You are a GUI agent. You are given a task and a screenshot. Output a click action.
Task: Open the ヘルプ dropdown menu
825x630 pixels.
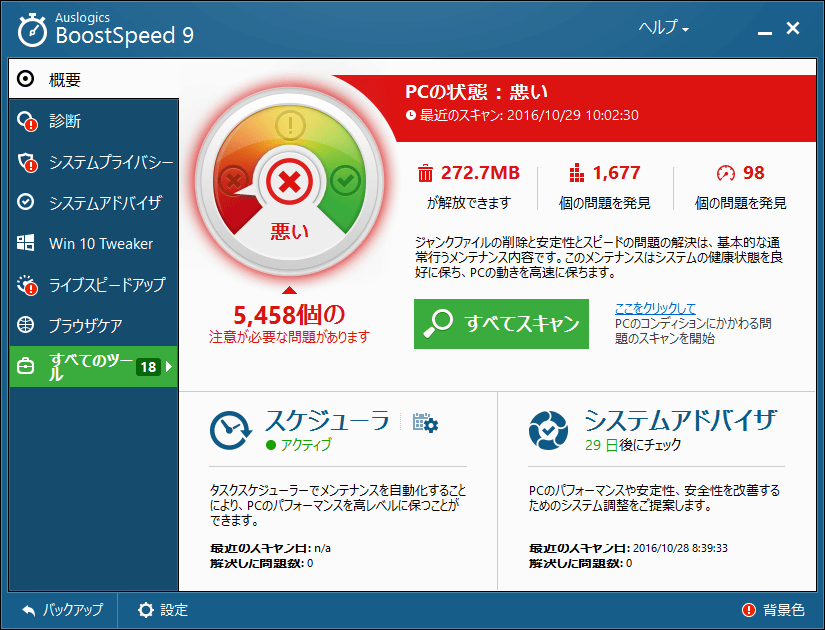tap(663, 27)
